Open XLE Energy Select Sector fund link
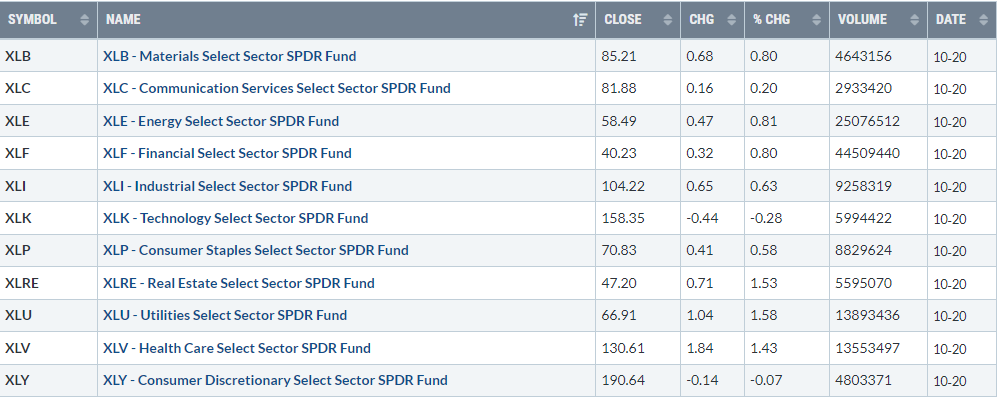The height and width of the screenshot is (399, 999). [x=221, y=121]
